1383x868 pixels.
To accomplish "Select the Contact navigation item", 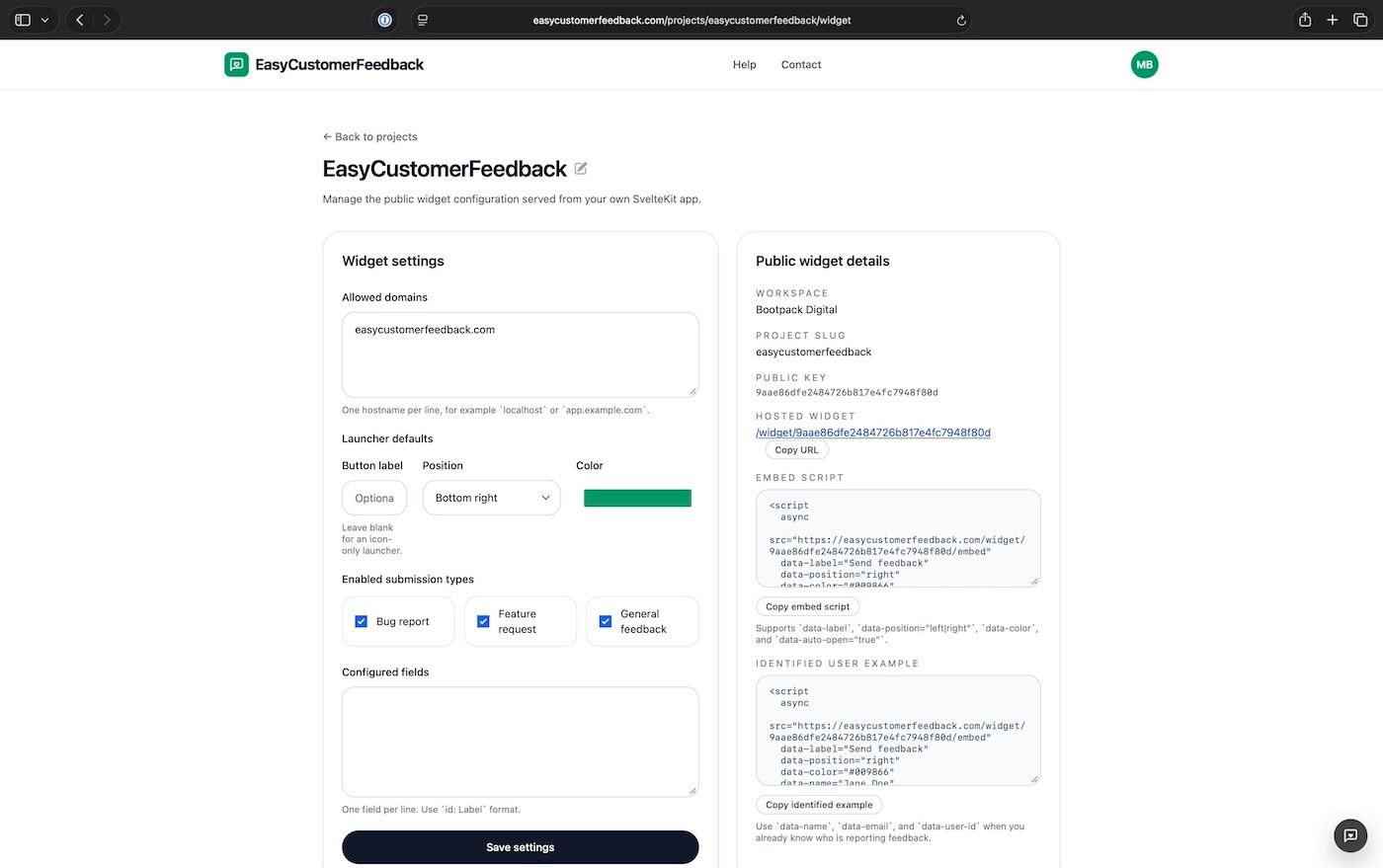I will point(800,64).
